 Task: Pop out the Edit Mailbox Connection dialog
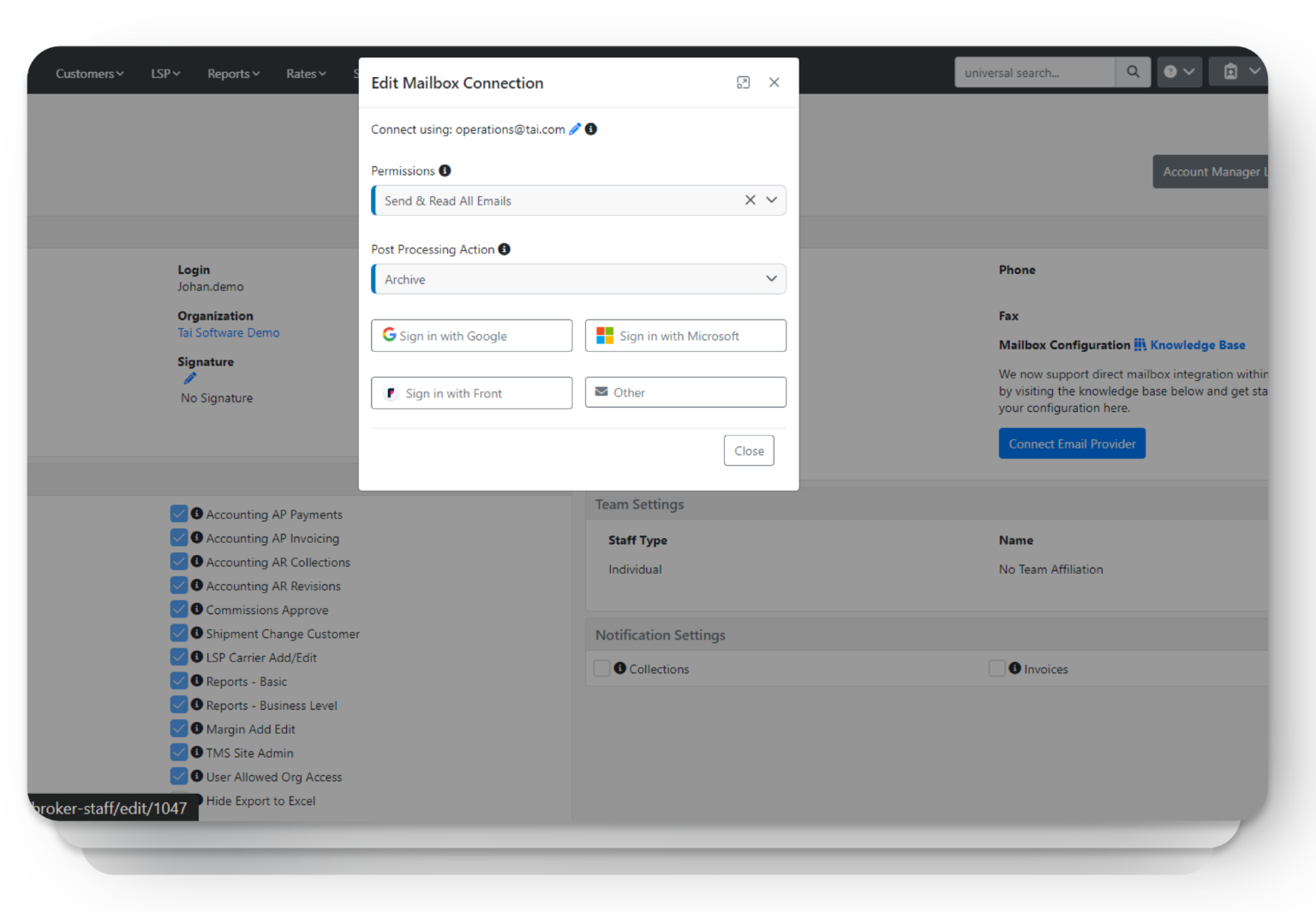[743, 82]
